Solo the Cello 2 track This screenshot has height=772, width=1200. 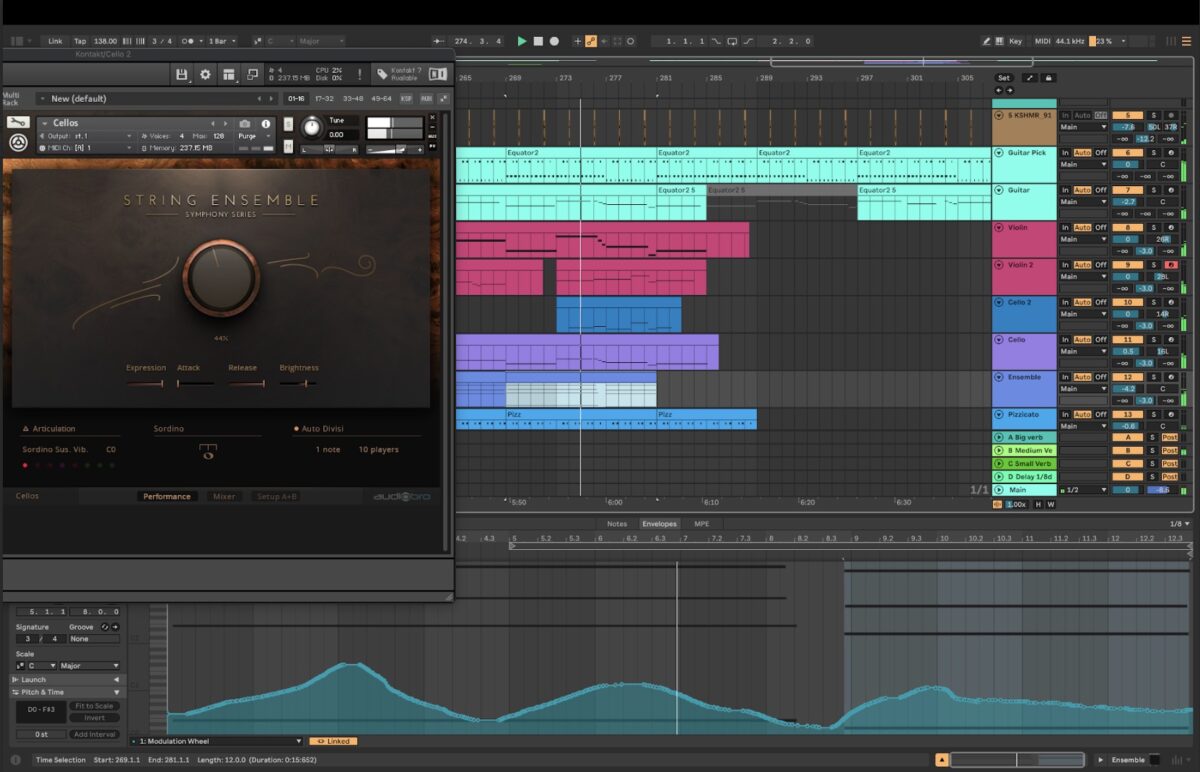(x=1152, y=302)
